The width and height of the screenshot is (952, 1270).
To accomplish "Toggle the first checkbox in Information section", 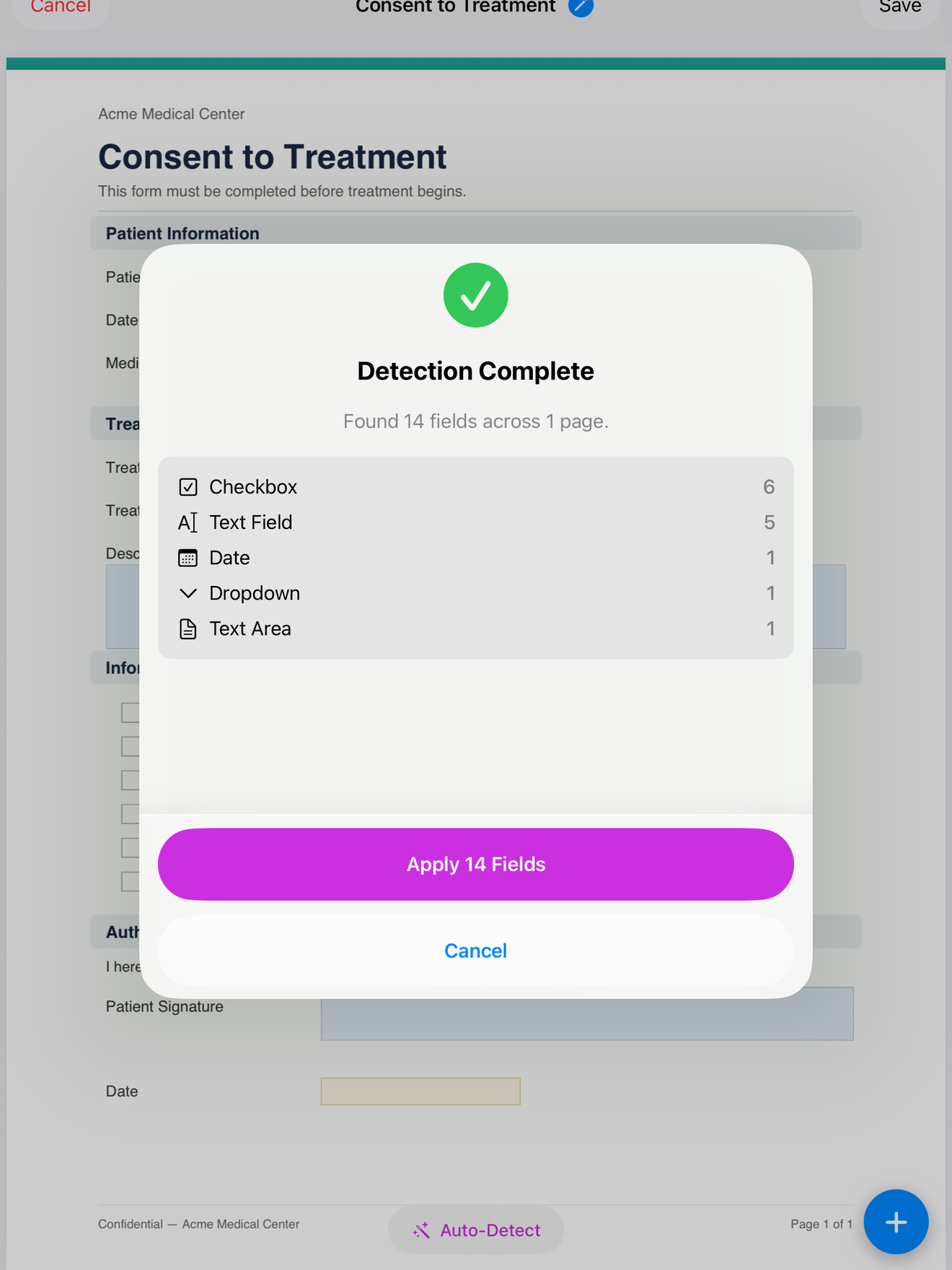I will pos(131,712).
